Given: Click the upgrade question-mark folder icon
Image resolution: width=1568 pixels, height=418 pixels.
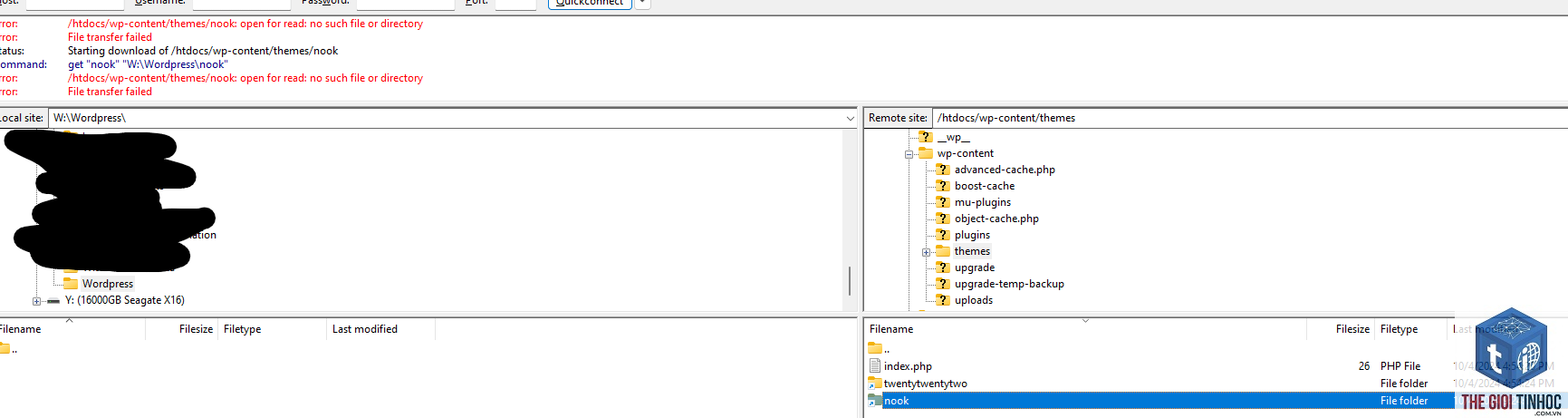Looking at the screenshot, I should [942, 267].
